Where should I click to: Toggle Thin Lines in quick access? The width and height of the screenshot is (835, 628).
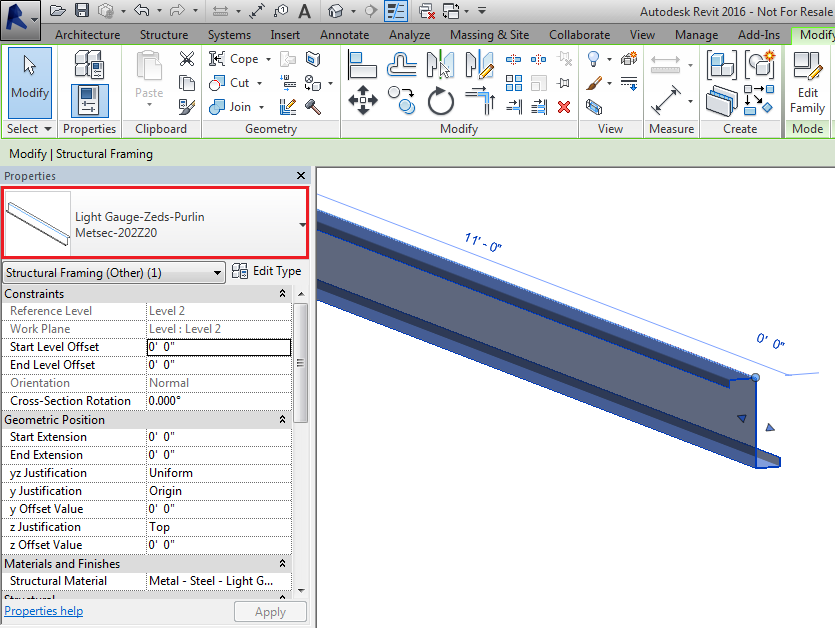point(396,11)
